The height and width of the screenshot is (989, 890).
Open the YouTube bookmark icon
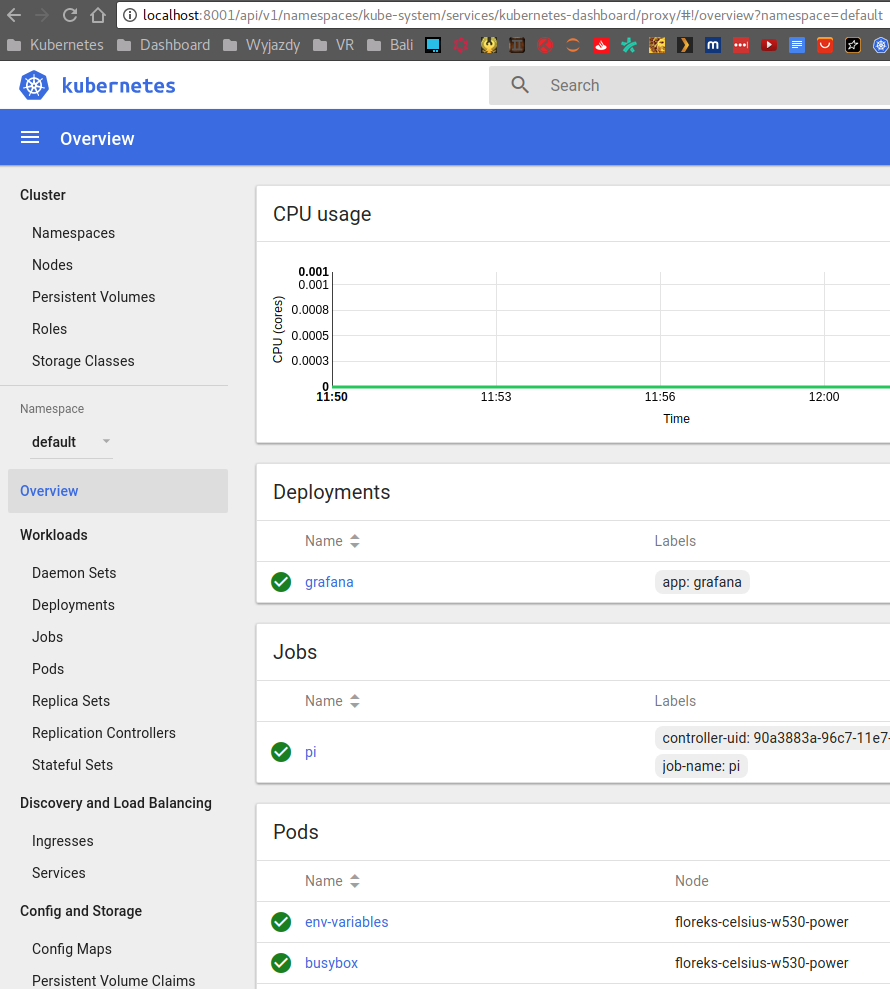[768, 45]
